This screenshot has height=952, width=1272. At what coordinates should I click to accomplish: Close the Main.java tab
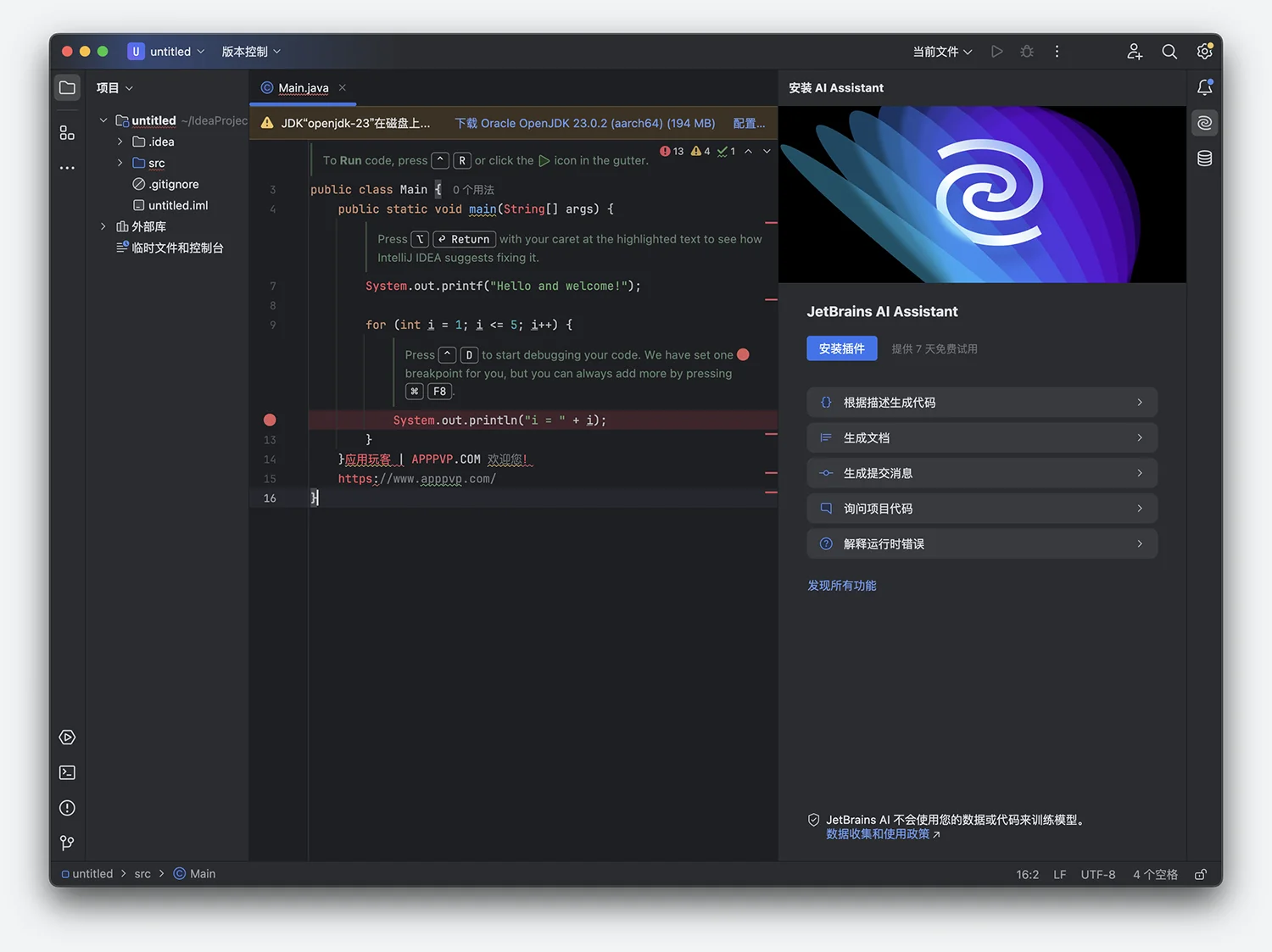pyautogui.click(x=343, y=87)
